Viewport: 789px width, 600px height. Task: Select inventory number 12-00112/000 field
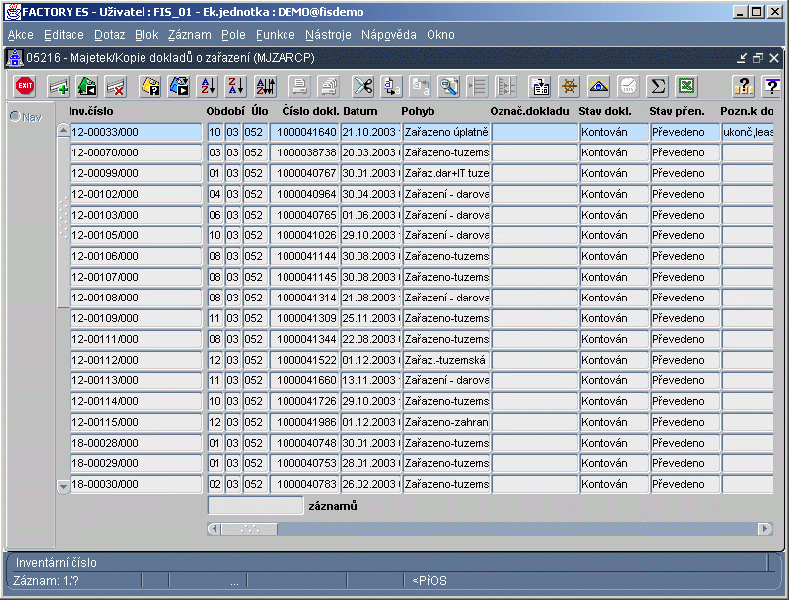136,360
